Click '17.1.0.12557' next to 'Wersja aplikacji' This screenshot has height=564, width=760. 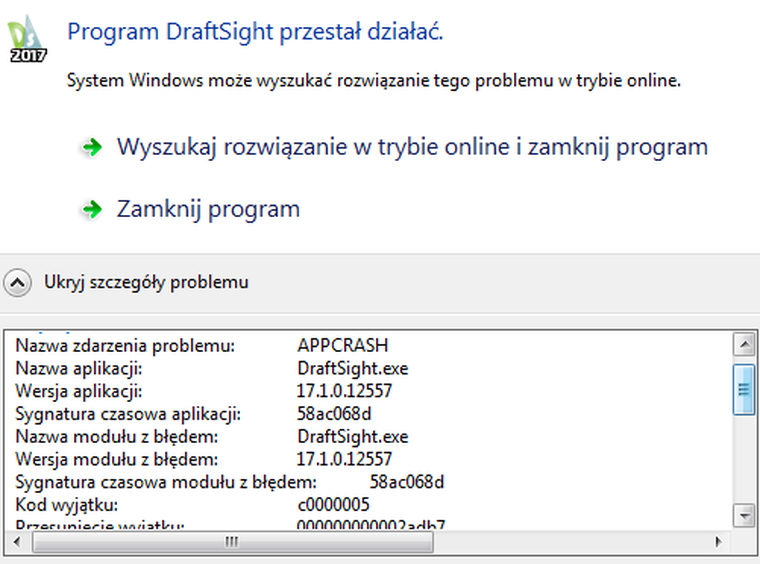coord(344,391)
